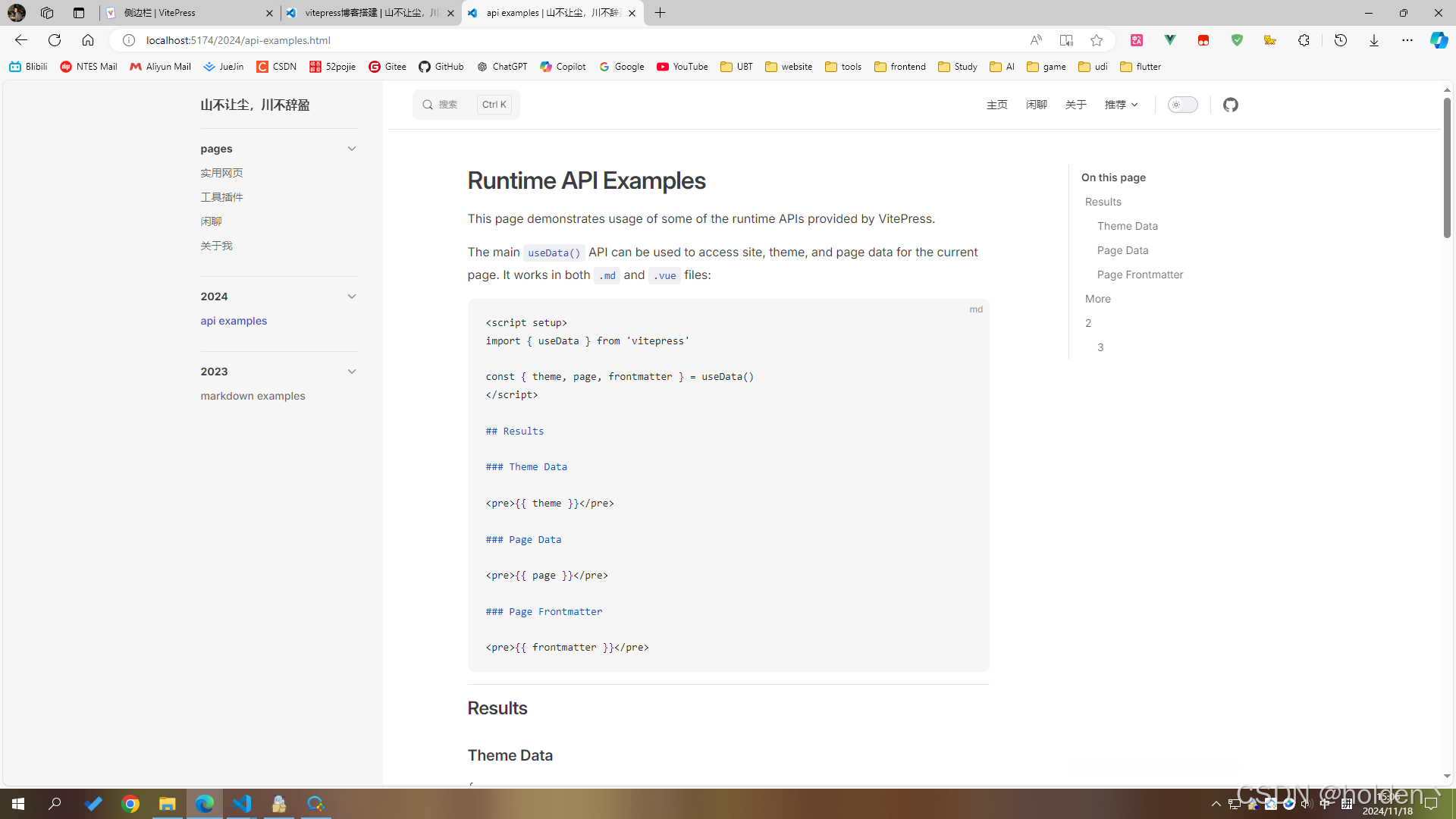Viewport: 1456px width, 819px height.
Task: Jump to More outline entry
Action: click(x=1097, y=299)
